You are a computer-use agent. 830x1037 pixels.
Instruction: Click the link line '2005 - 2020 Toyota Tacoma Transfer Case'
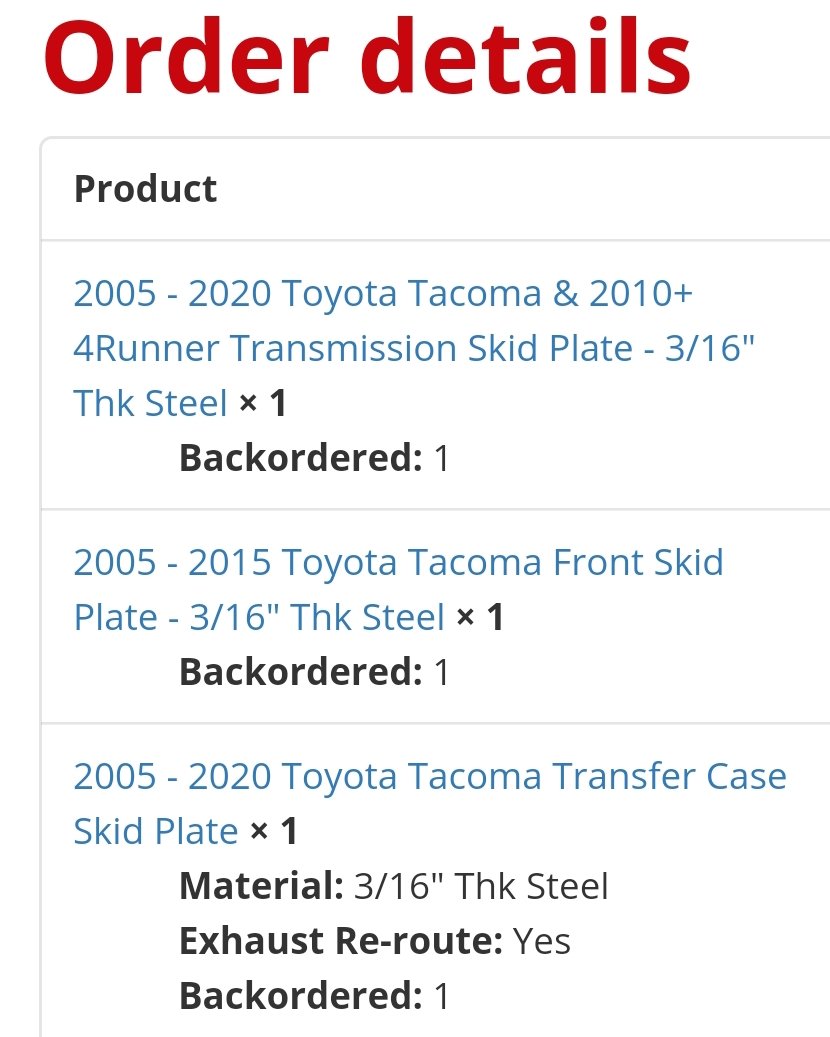(430, 776)
